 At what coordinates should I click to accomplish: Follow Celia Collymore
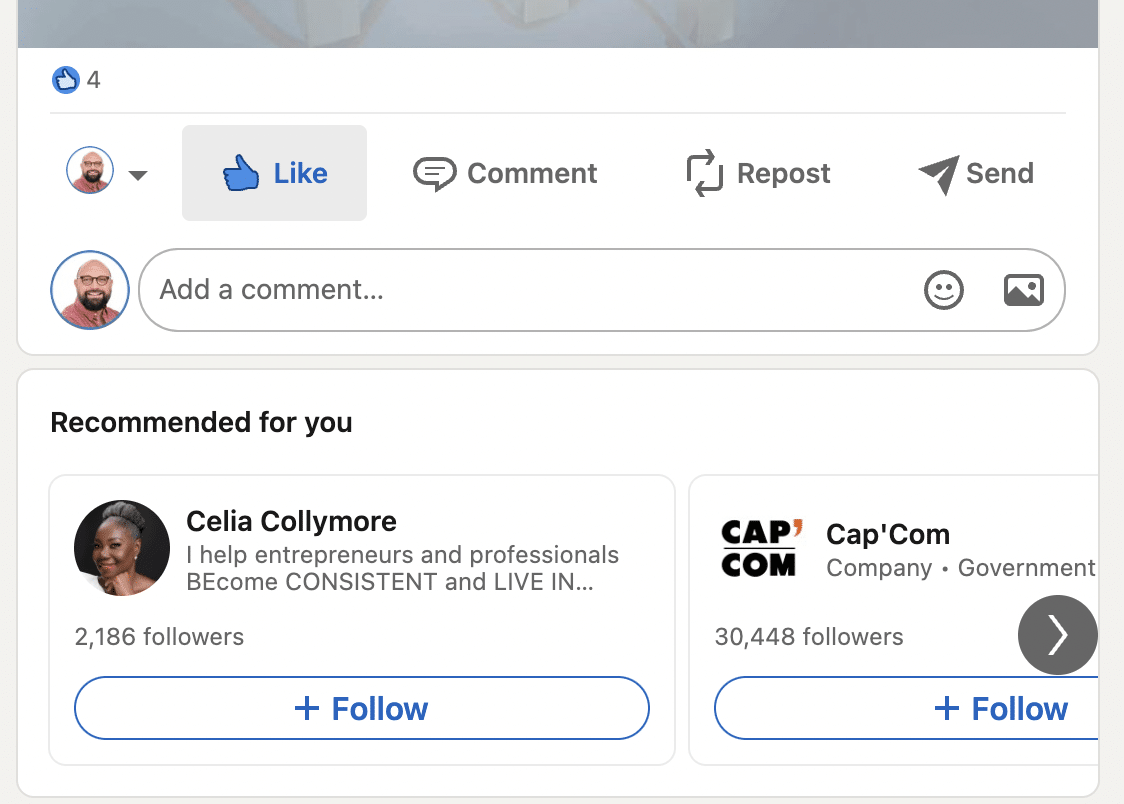(362, 709)
